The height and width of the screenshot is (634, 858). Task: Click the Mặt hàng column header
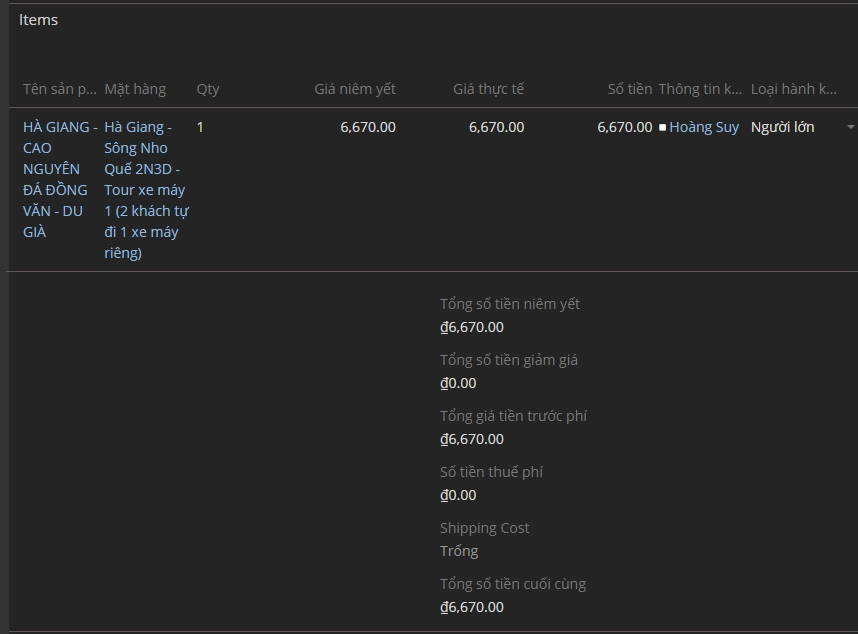pos(135,89)
